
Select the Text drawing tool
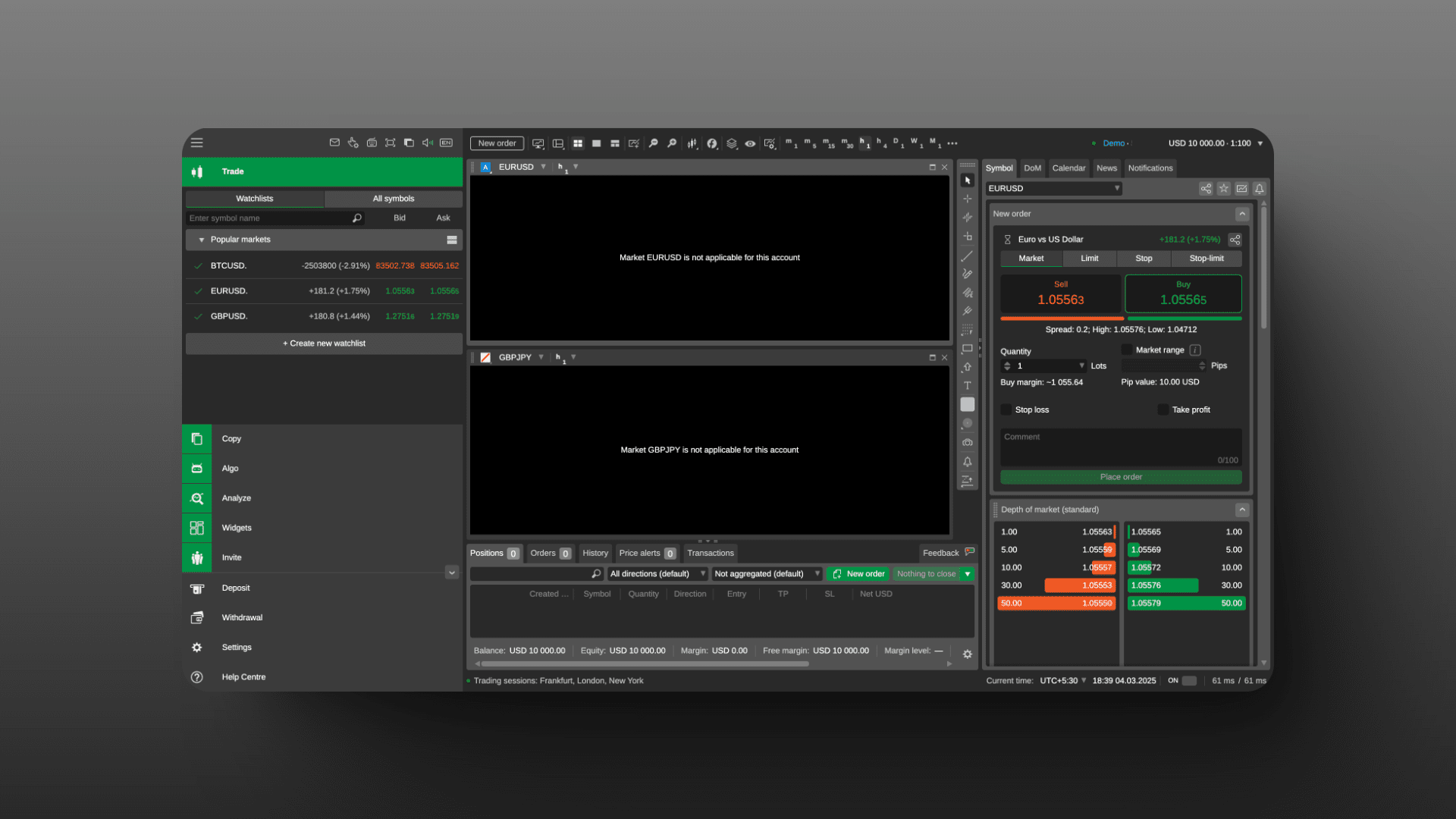967,385
